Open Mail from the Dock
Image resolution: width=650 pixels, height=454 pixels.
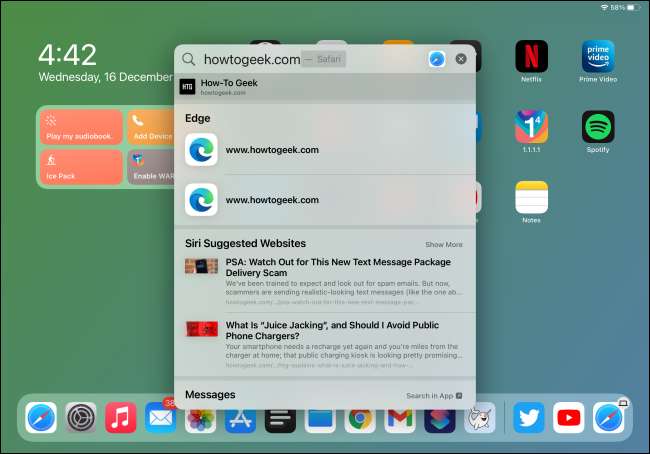[x=160, y=418]
